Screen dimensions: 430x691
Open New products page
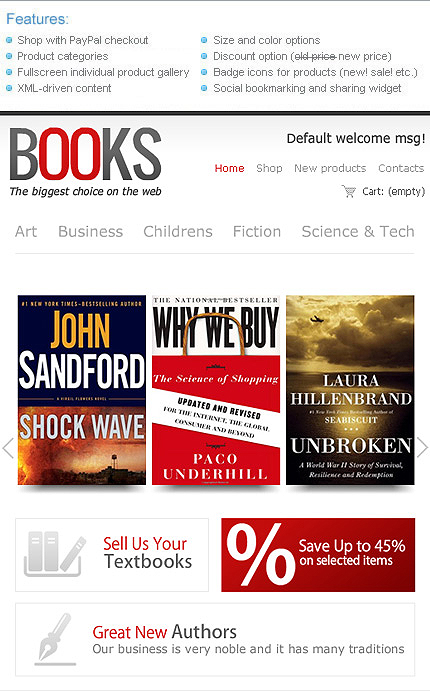330,168
